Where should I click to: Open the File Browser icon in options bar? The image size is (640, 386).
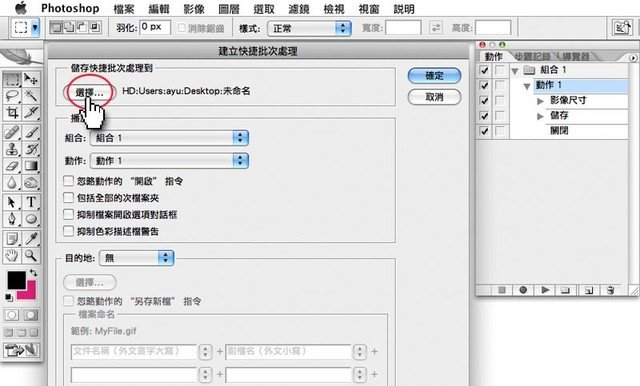(x=622, y=28)
